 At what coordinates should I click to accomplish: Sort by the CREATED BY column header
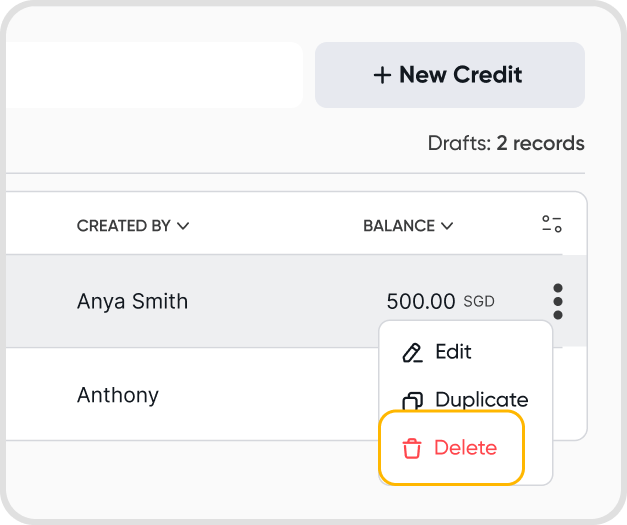(124, 226)
